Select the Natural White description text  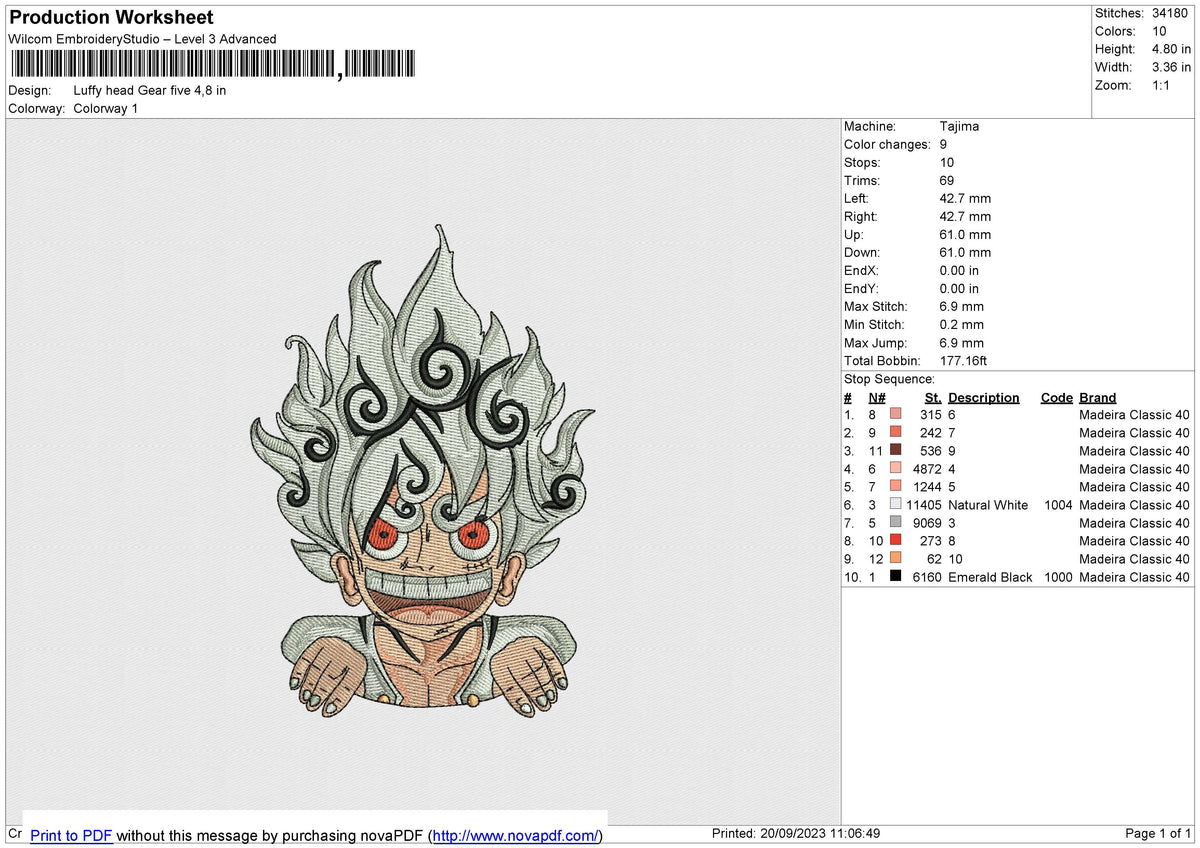click(988, 505)
